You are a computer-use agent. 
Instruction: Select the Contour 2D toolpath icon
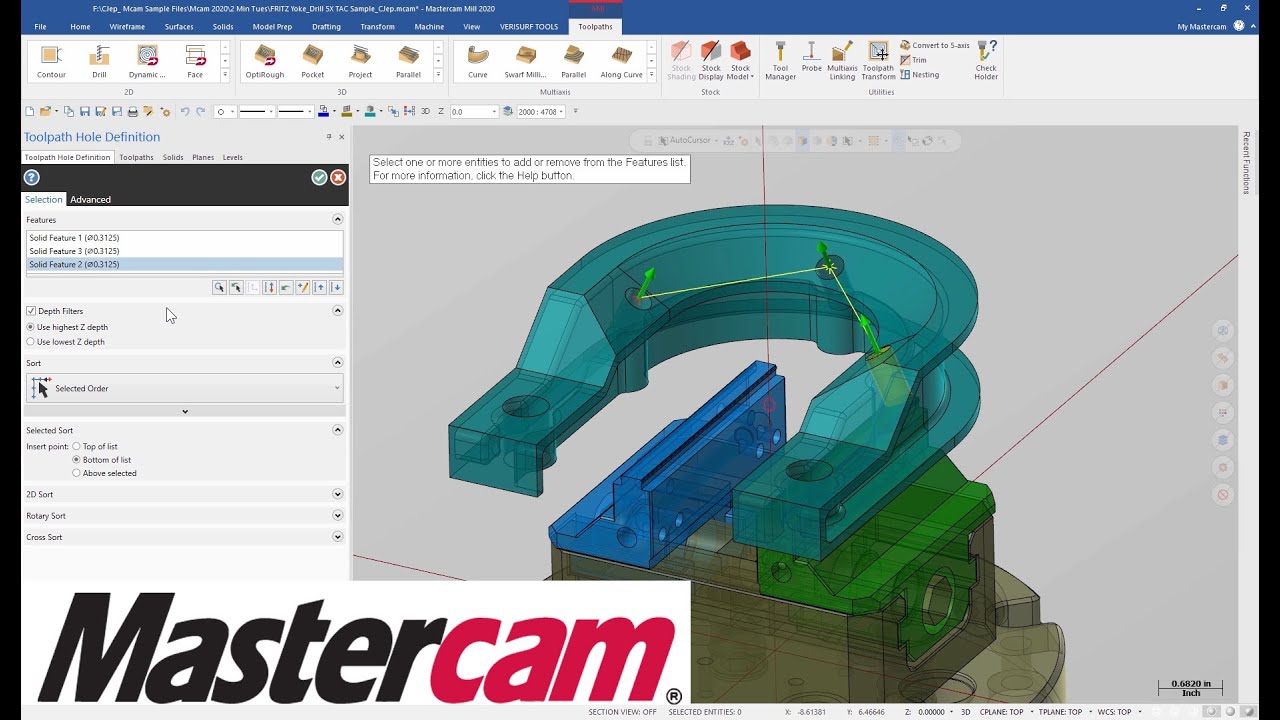click(x=51, y=61)
